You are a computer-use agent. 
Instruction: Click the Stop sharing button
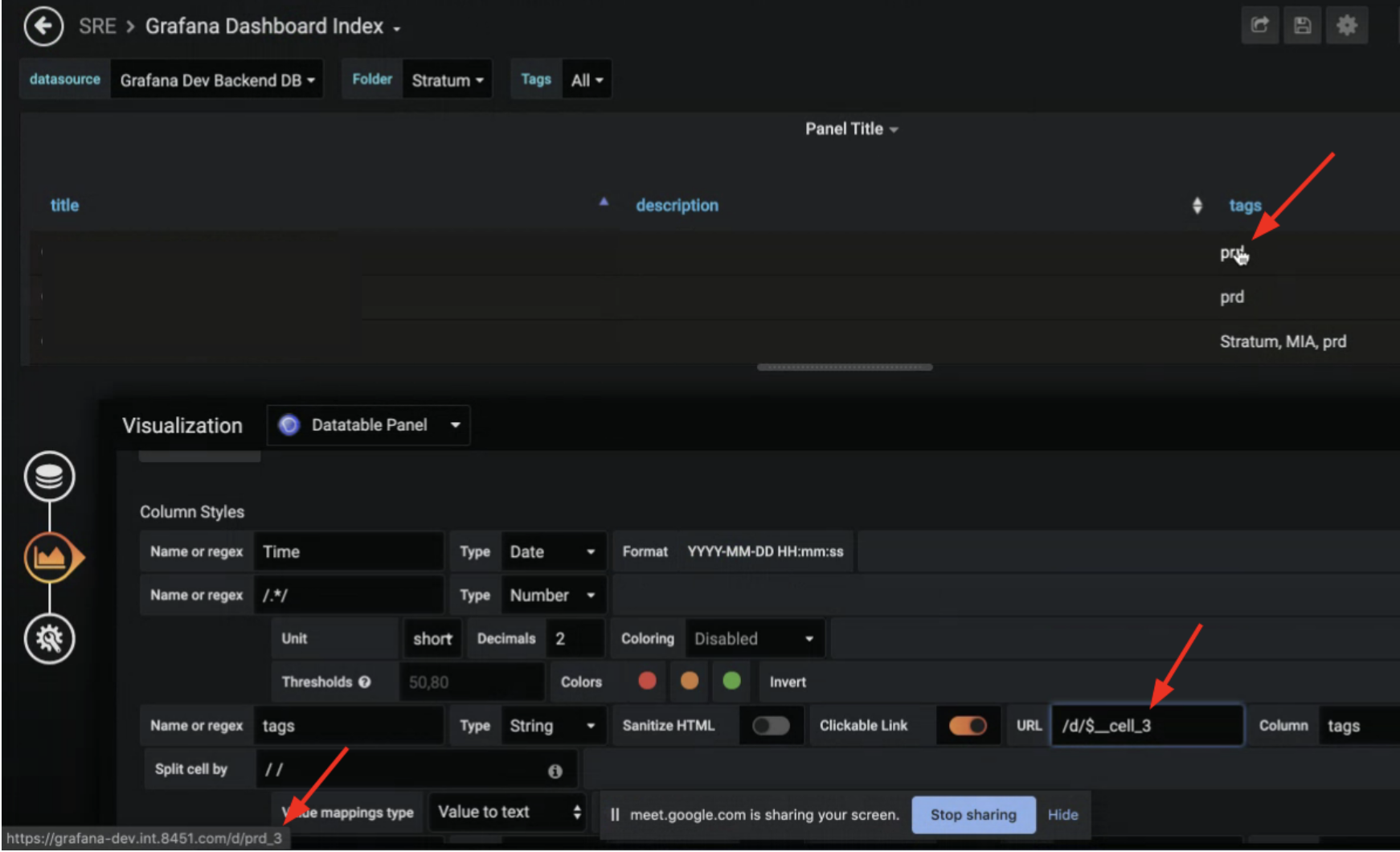[973, 814]
